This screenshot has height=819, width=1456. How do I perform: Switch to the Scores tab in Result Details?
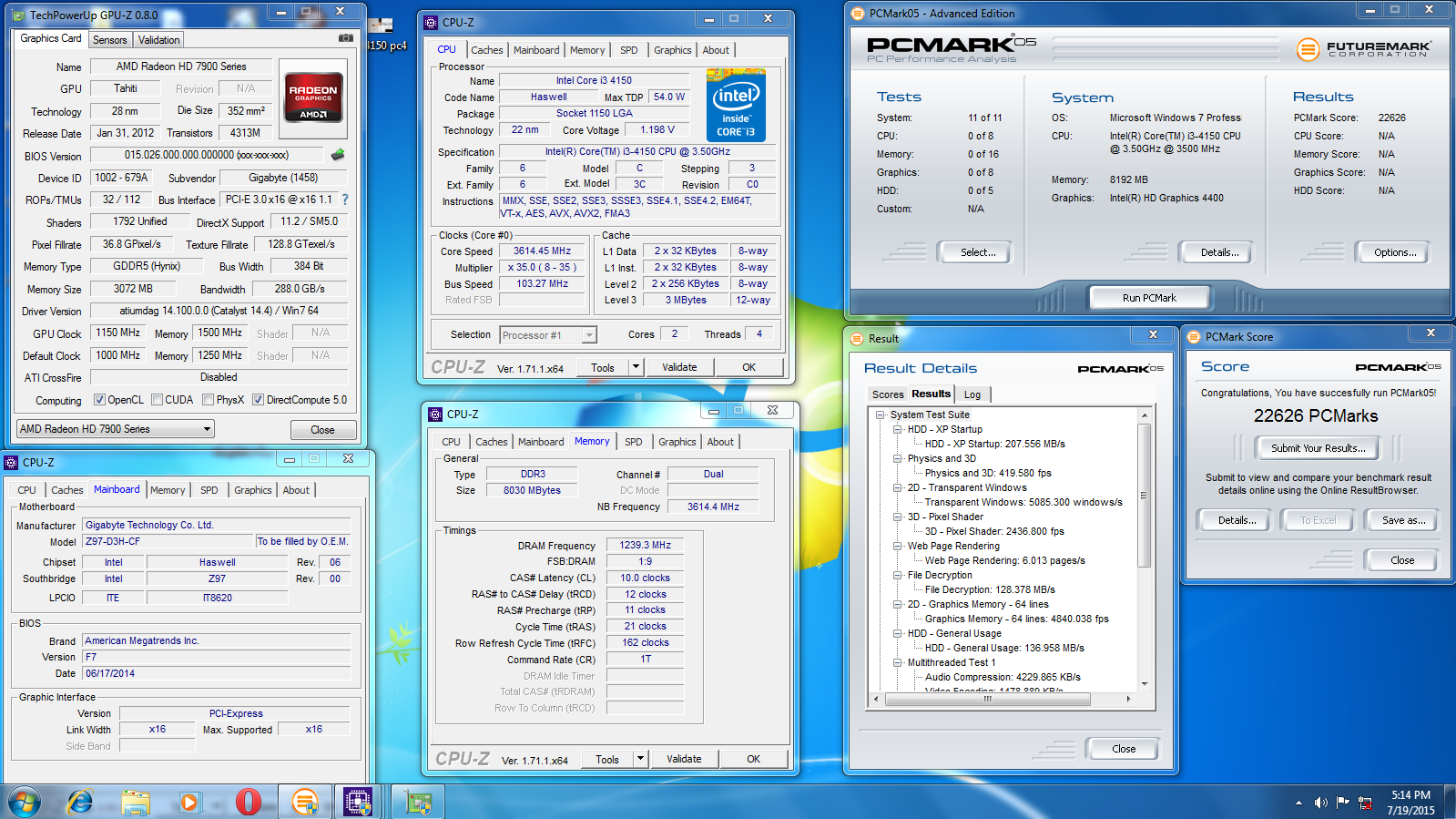888,394
